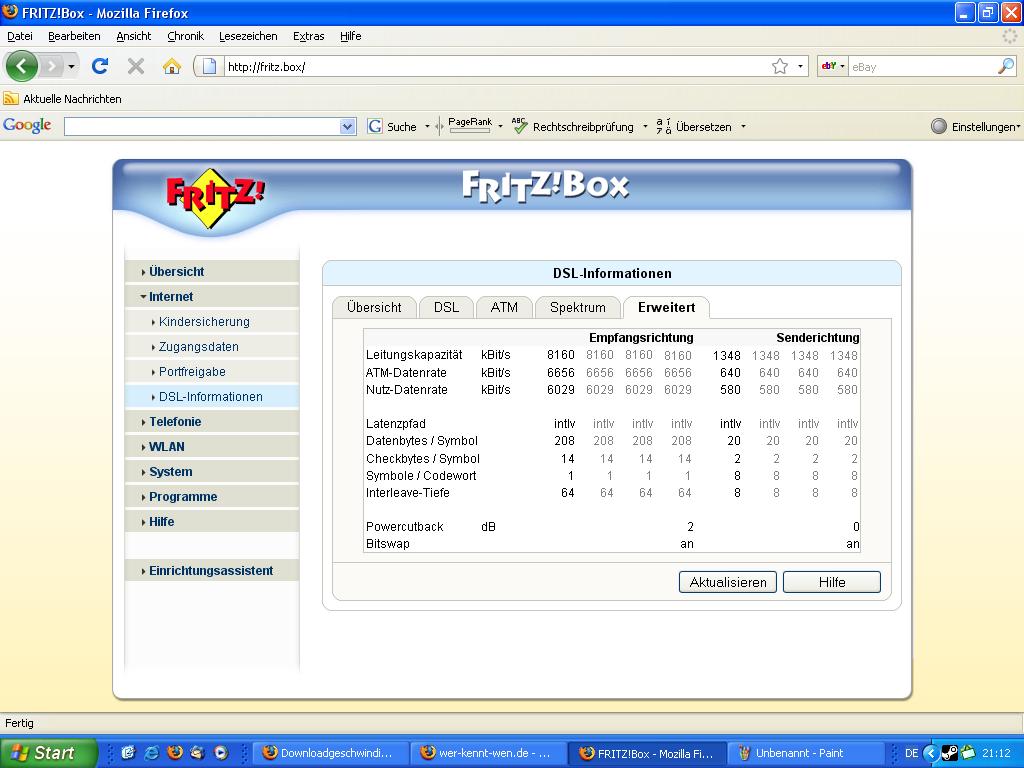Open the Rechtschreibprüfung dropdown arrow

pos(645,127)
